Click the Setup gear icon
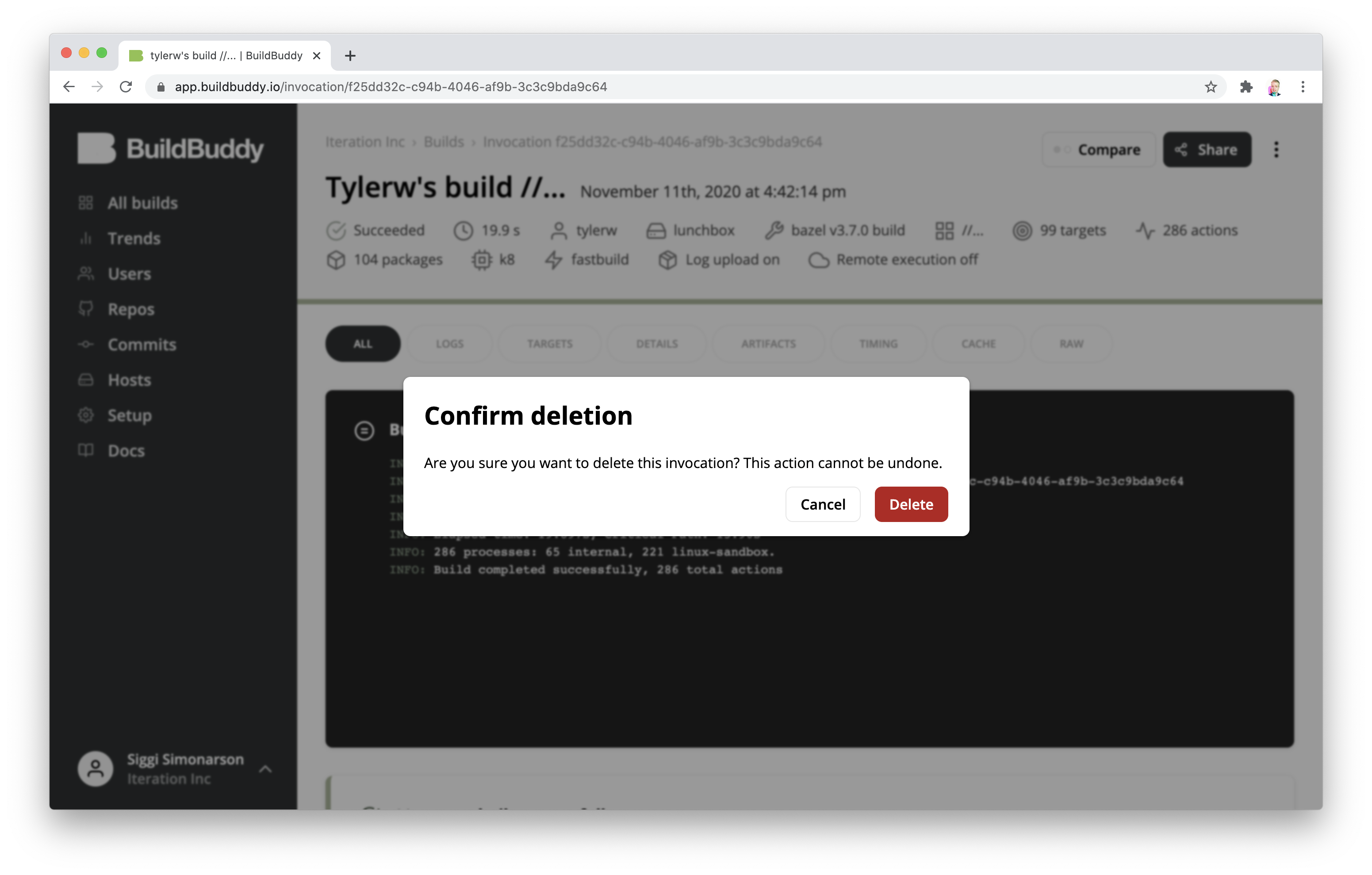The height and width of the screenshot is (875, 1372). (x=85, y=414)
